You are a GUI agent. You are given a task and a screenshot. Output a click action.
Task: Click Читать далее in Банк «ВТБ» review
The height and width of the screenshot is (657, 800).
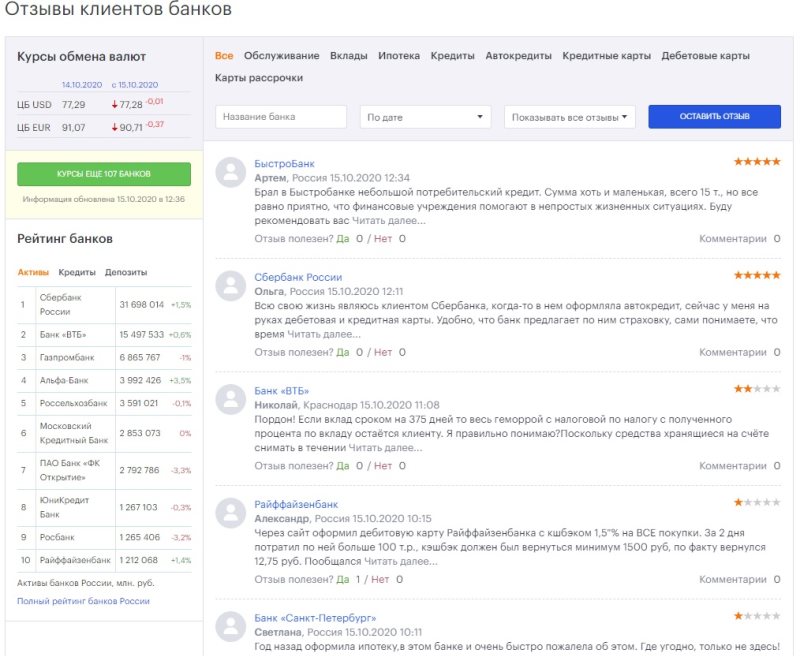(x=386, y=448)
